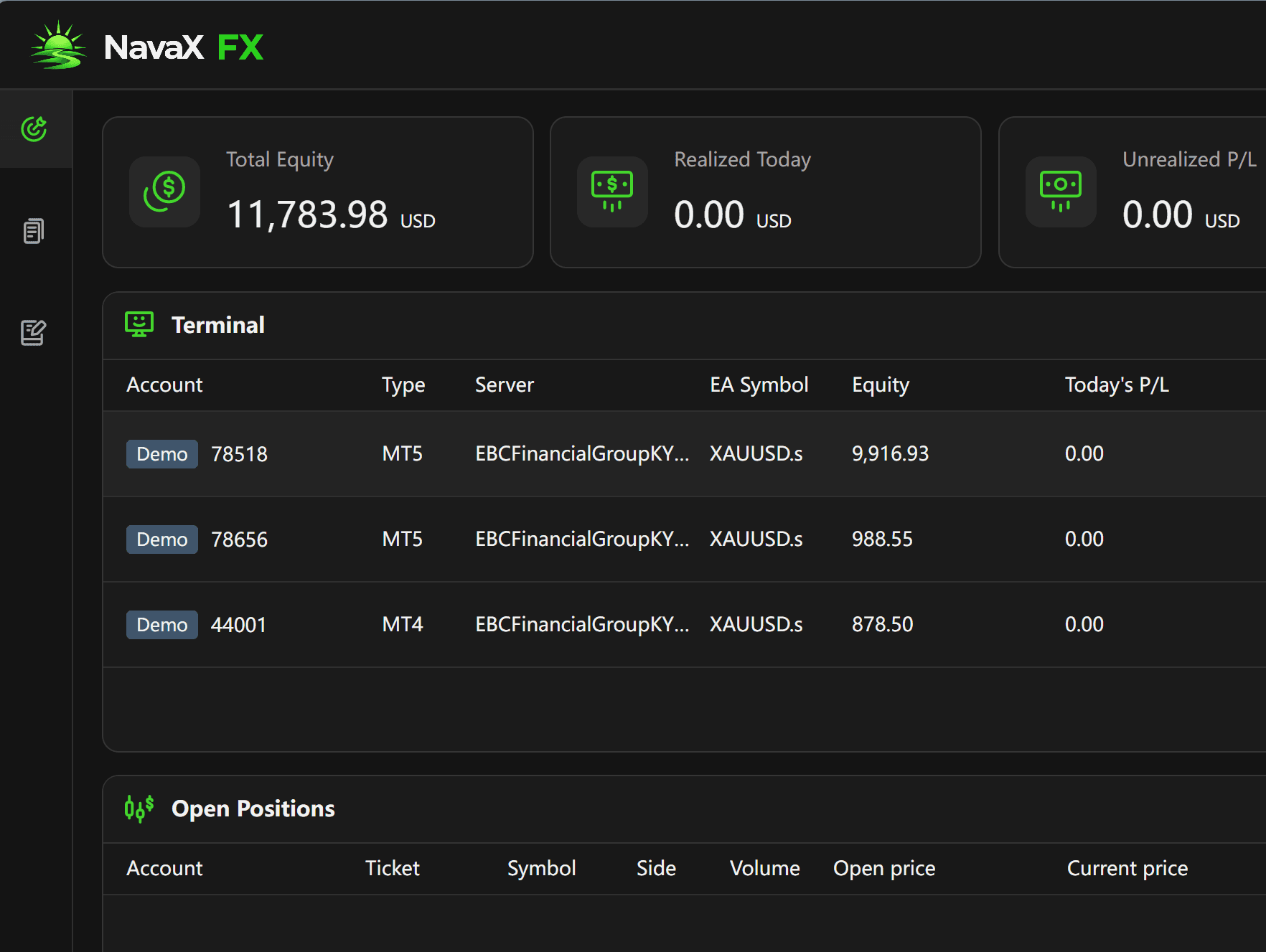The width and height of the screenshot is (1266, 952).
Task: Select account number 78518
Action: pos(239,454)
